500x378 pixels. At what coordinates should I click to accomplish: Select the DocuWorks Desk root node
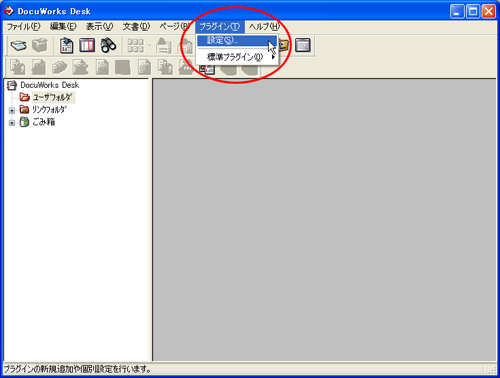[50, 85]
